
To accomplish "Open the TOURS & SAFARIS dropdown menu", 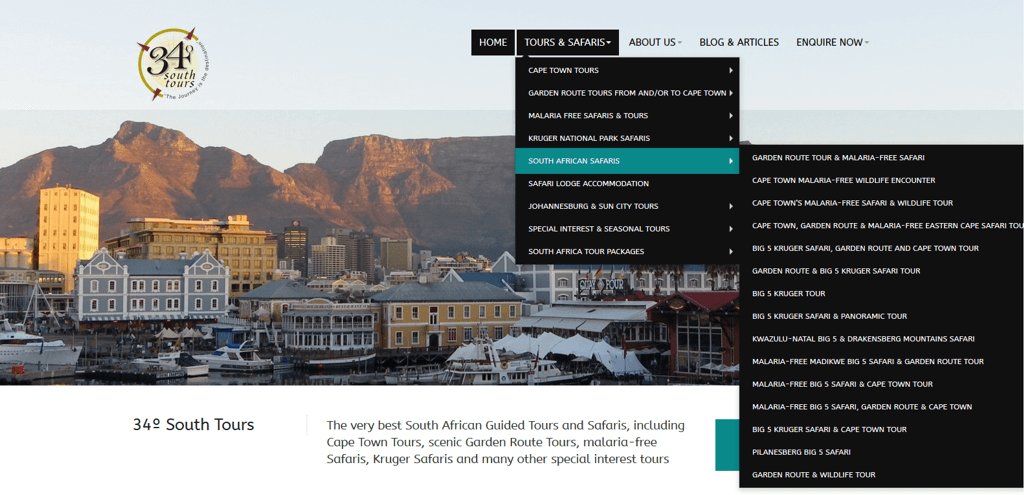I will click(x=568, y=42).
